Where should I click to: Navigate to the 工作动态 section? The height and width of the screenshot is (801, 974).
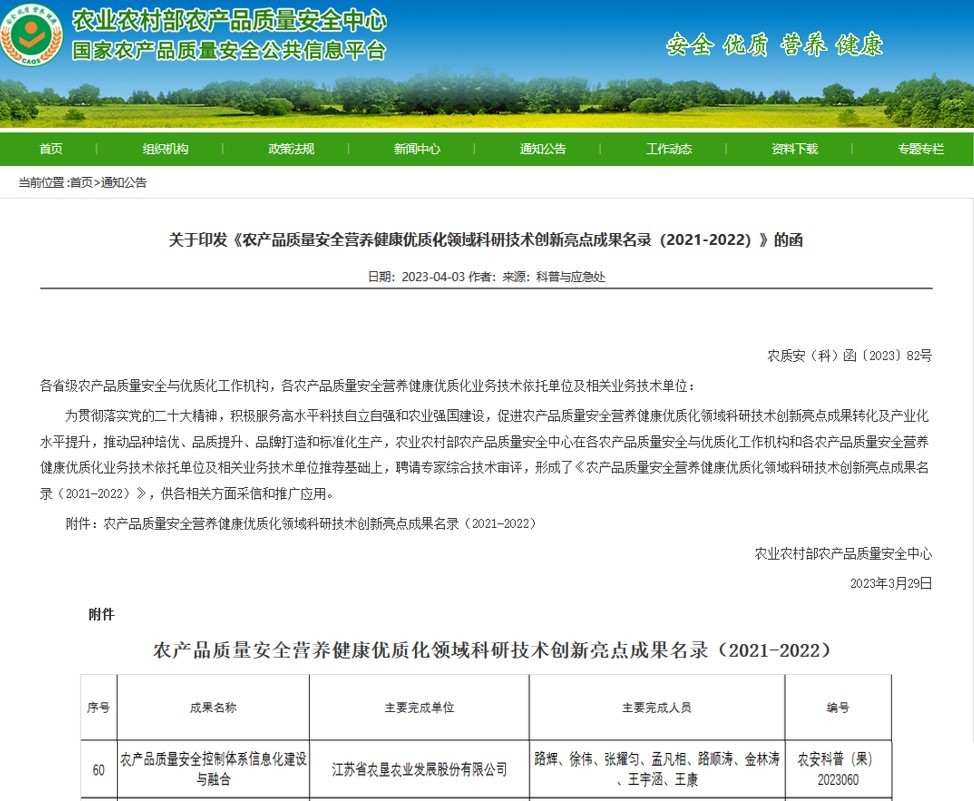669,149
